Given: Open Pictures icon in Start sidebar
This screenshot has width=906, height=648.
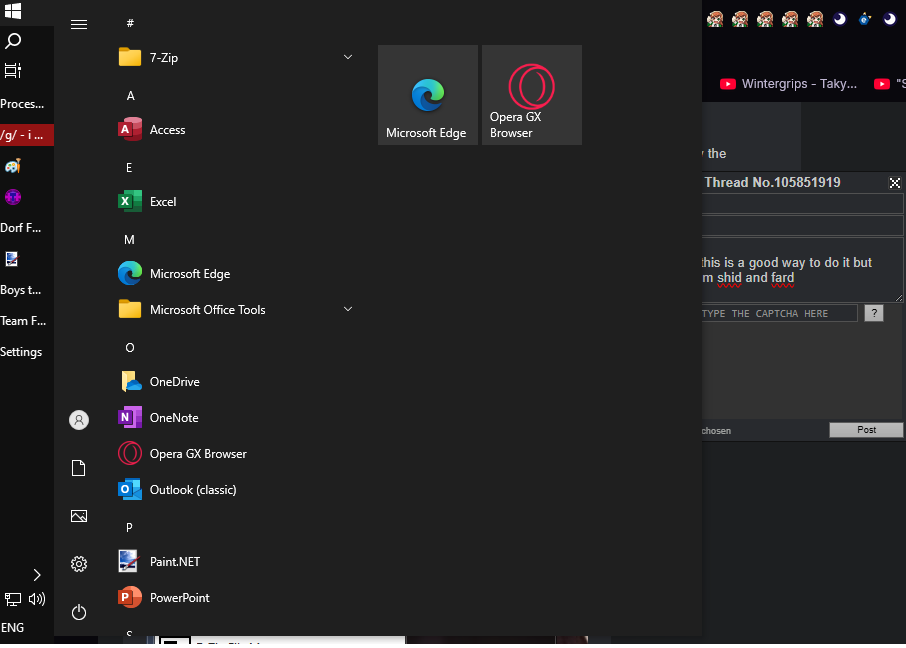Looking at the screenshot, I should (79, 516).
